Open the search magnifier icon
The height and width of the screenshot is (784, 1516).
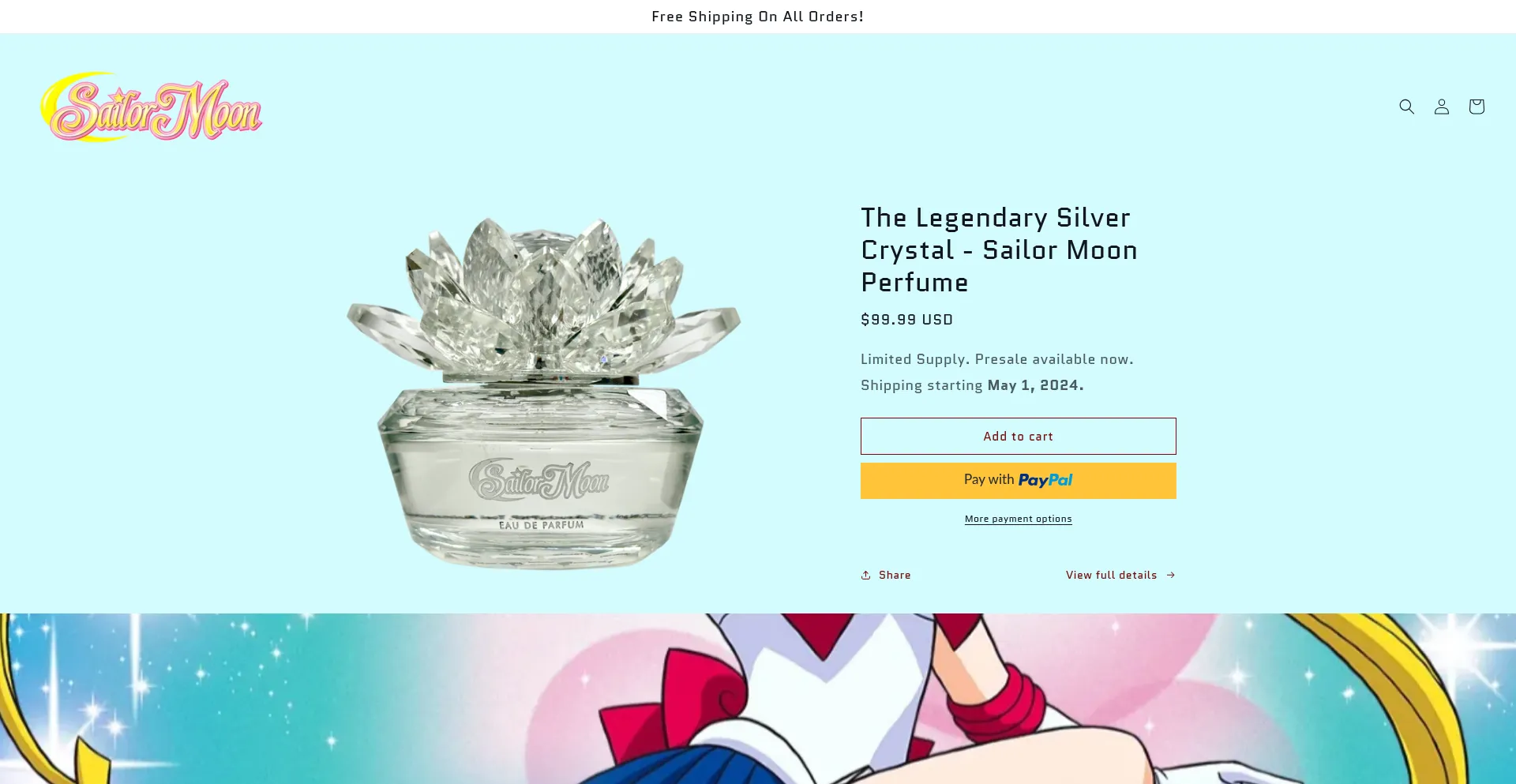(x=1406, y=107)
